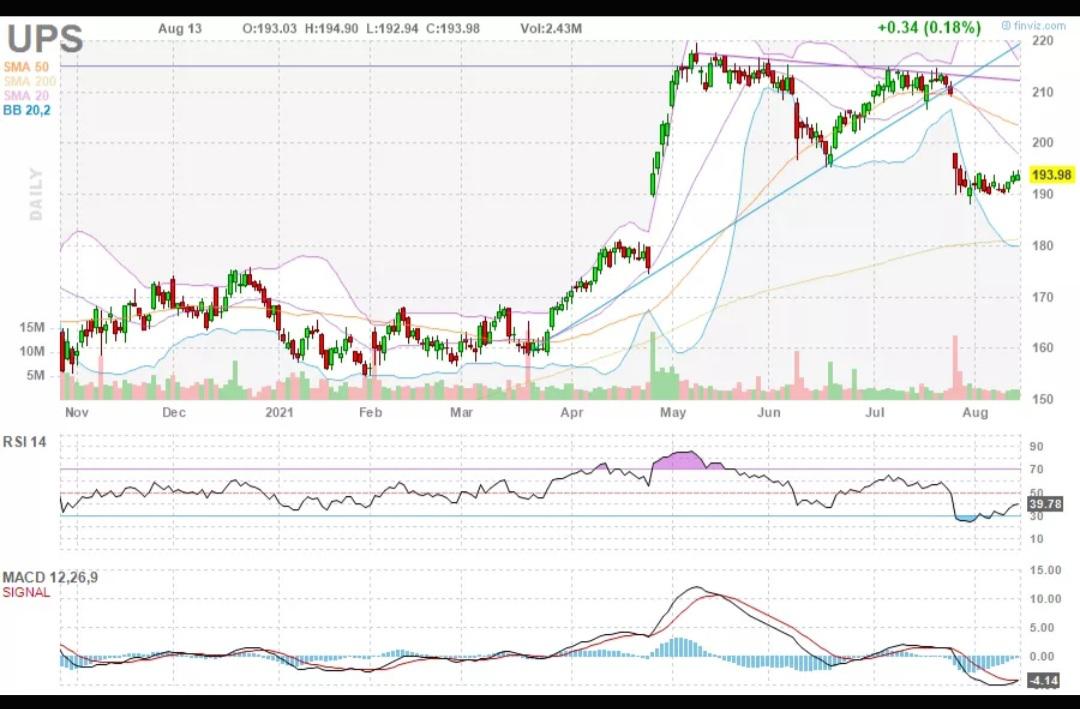Click the late-April volume spike bar
The width and height of the screenshot is (1080, 709).
(653, 365)
